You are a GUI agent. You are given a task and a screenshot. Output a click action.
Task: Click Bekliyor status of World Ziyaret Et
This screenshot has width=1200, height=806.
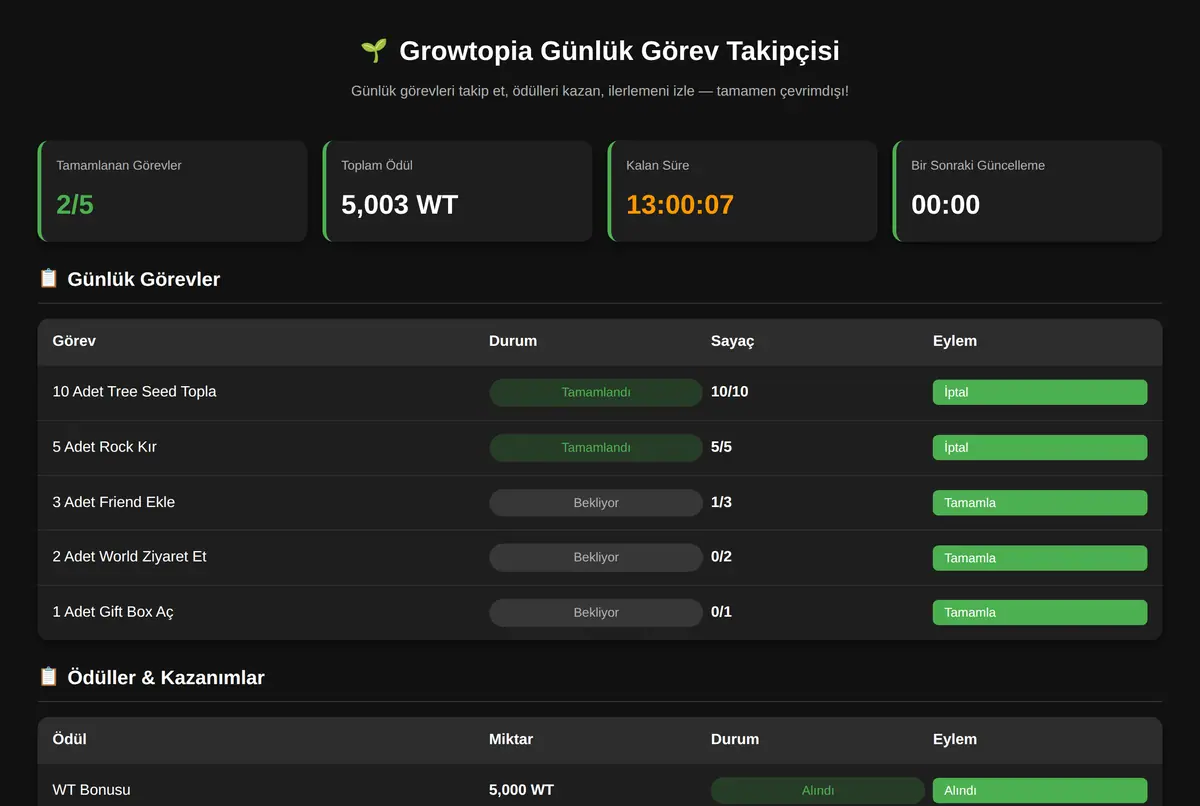pyautogui.click(x=596, y=558)
